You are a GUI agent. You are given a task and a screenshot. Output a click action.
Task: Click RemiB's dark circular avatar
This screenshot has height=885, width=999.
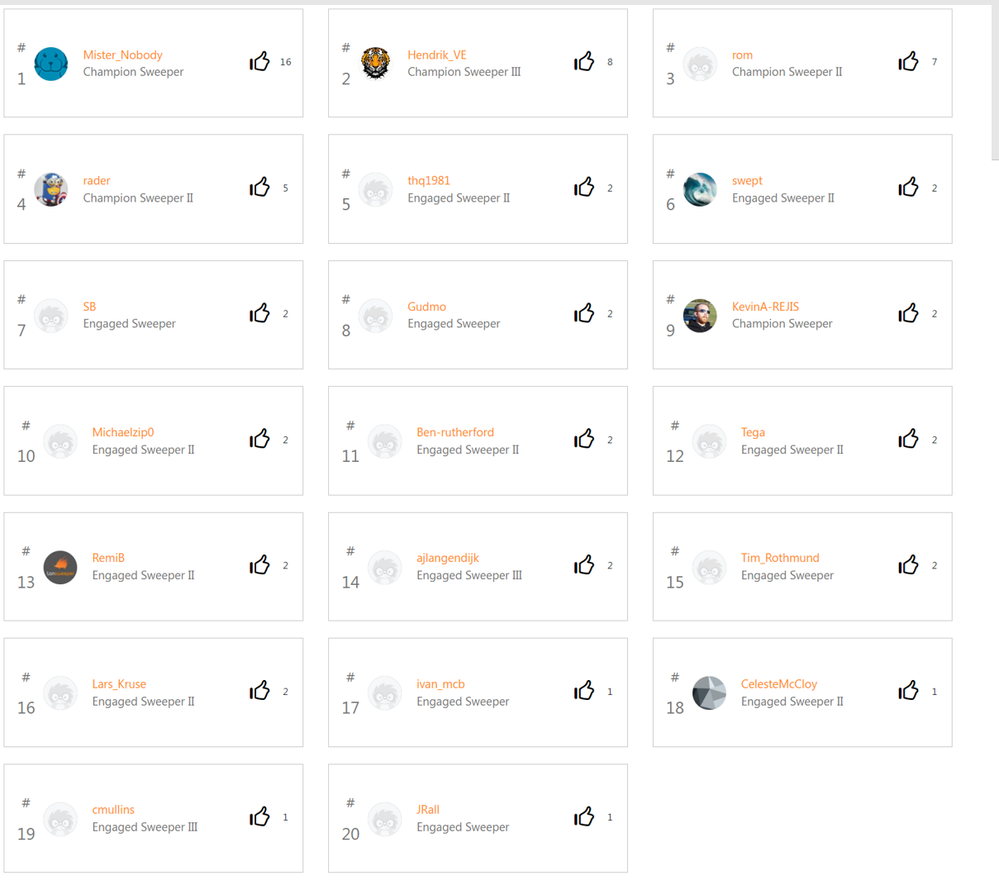click(60, 567)
